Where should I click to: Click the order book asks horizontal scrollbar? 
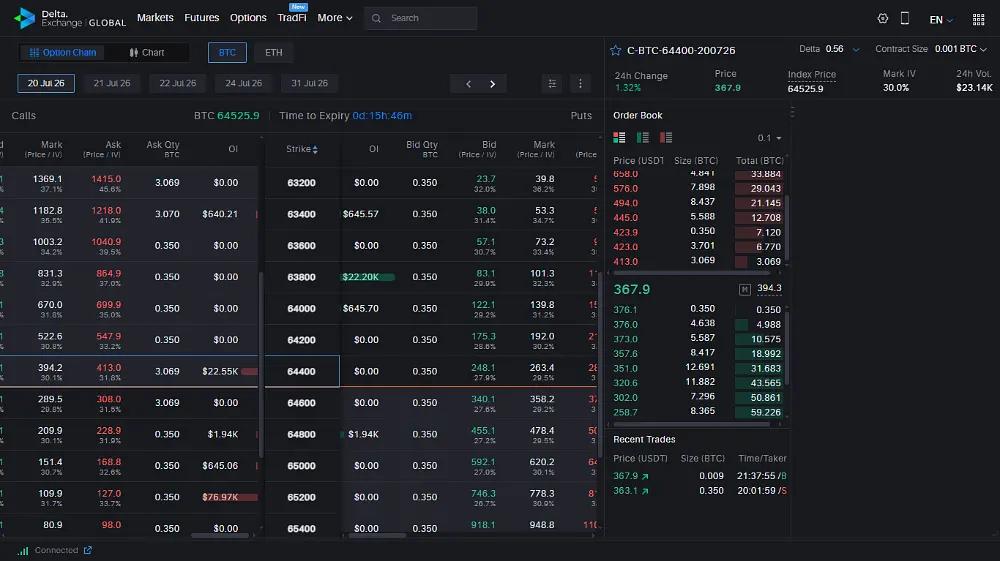click(691, 273)
